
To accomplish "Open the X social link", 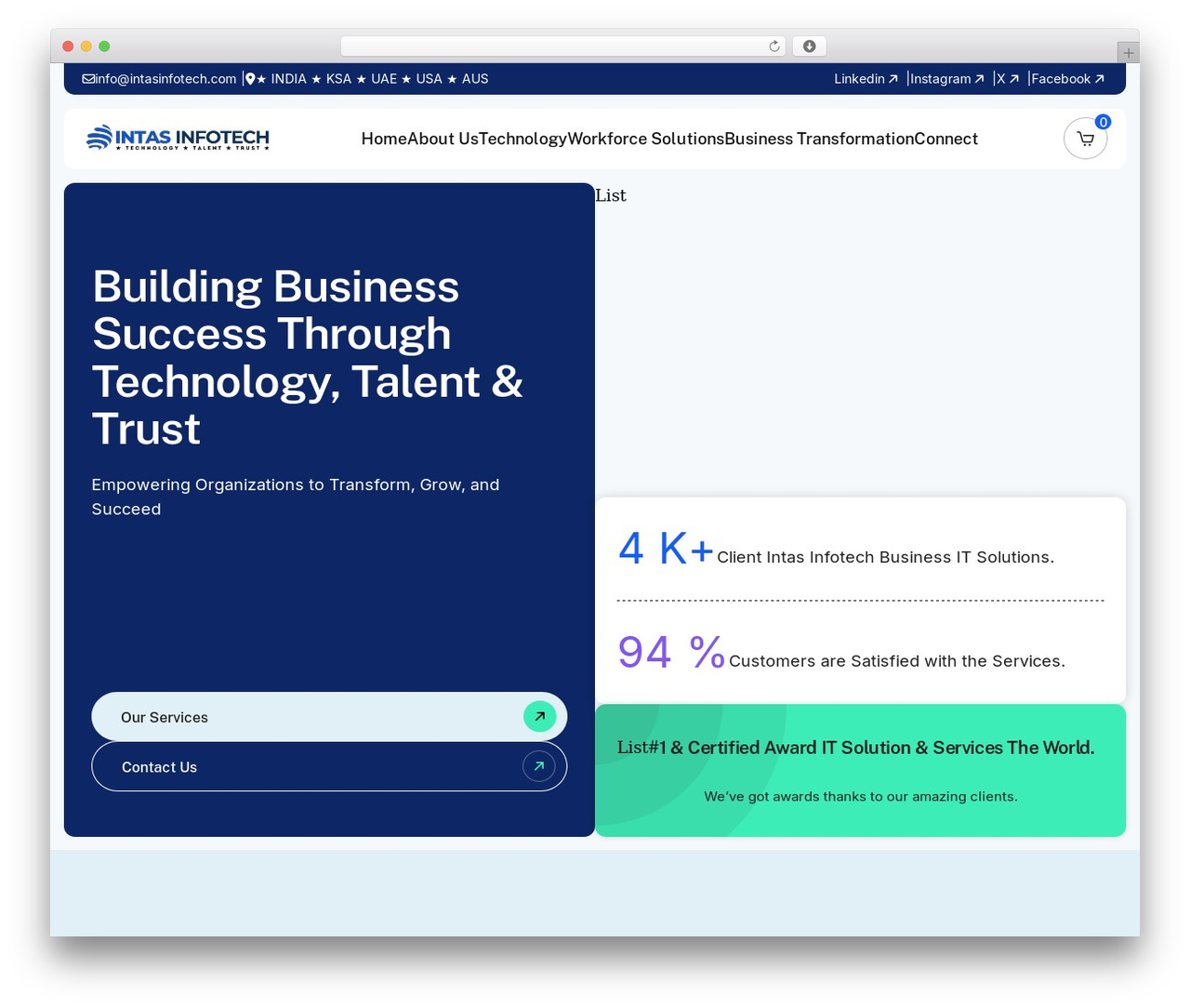I will click(x=1008, y=79).
